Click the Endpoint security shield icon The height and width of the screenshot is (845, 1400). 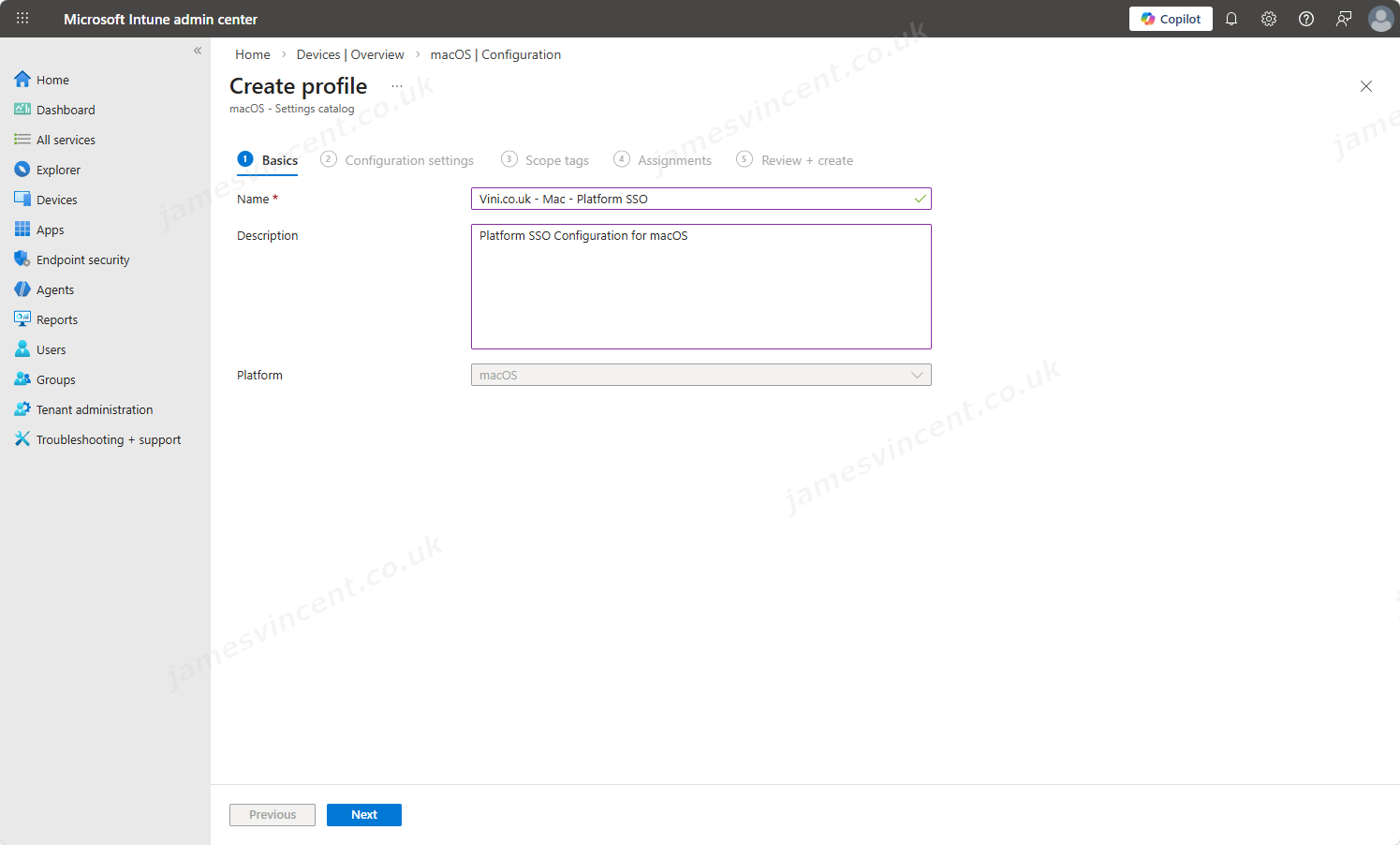coord(22,259)
